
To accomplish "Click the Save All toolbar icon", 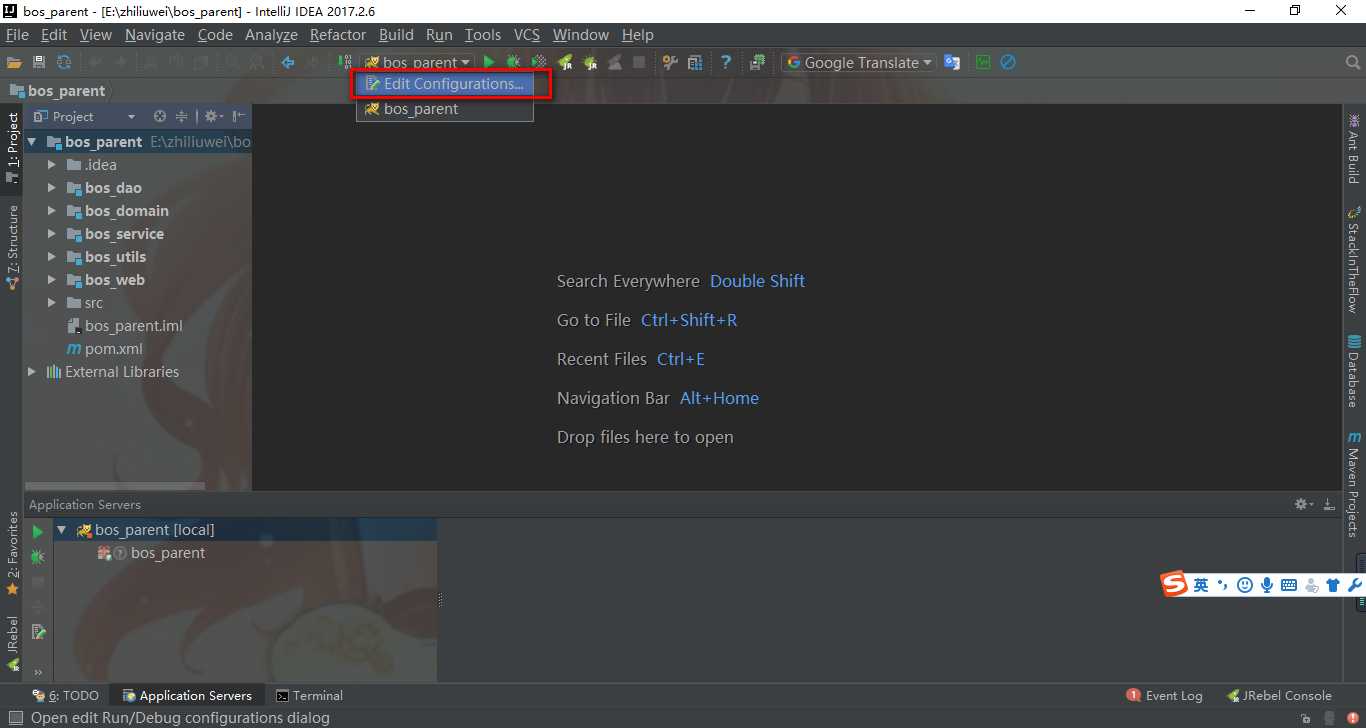I will [x=39, y=62].
